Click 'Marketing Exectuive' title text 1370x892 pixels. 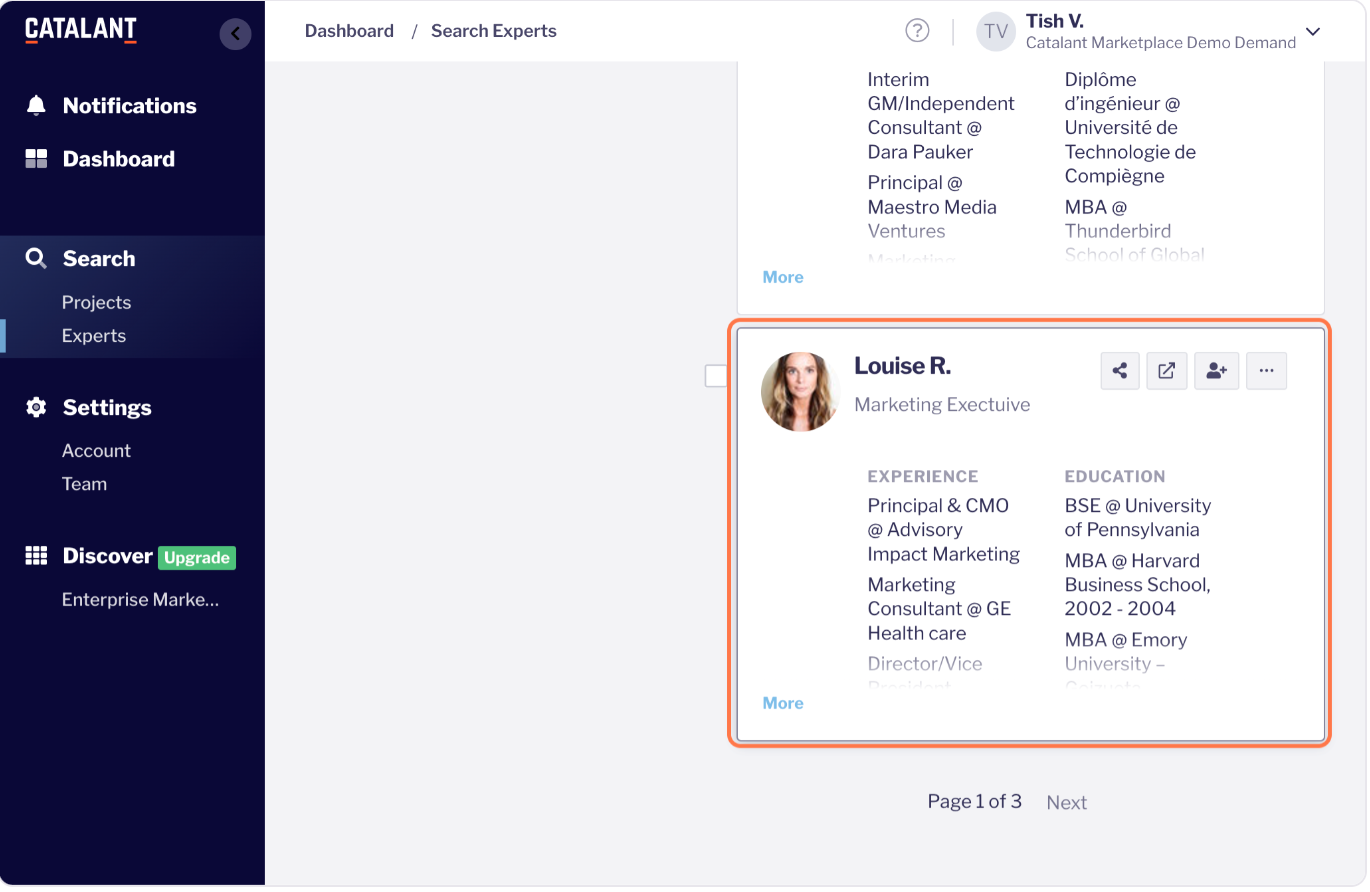tap(942, 405)
